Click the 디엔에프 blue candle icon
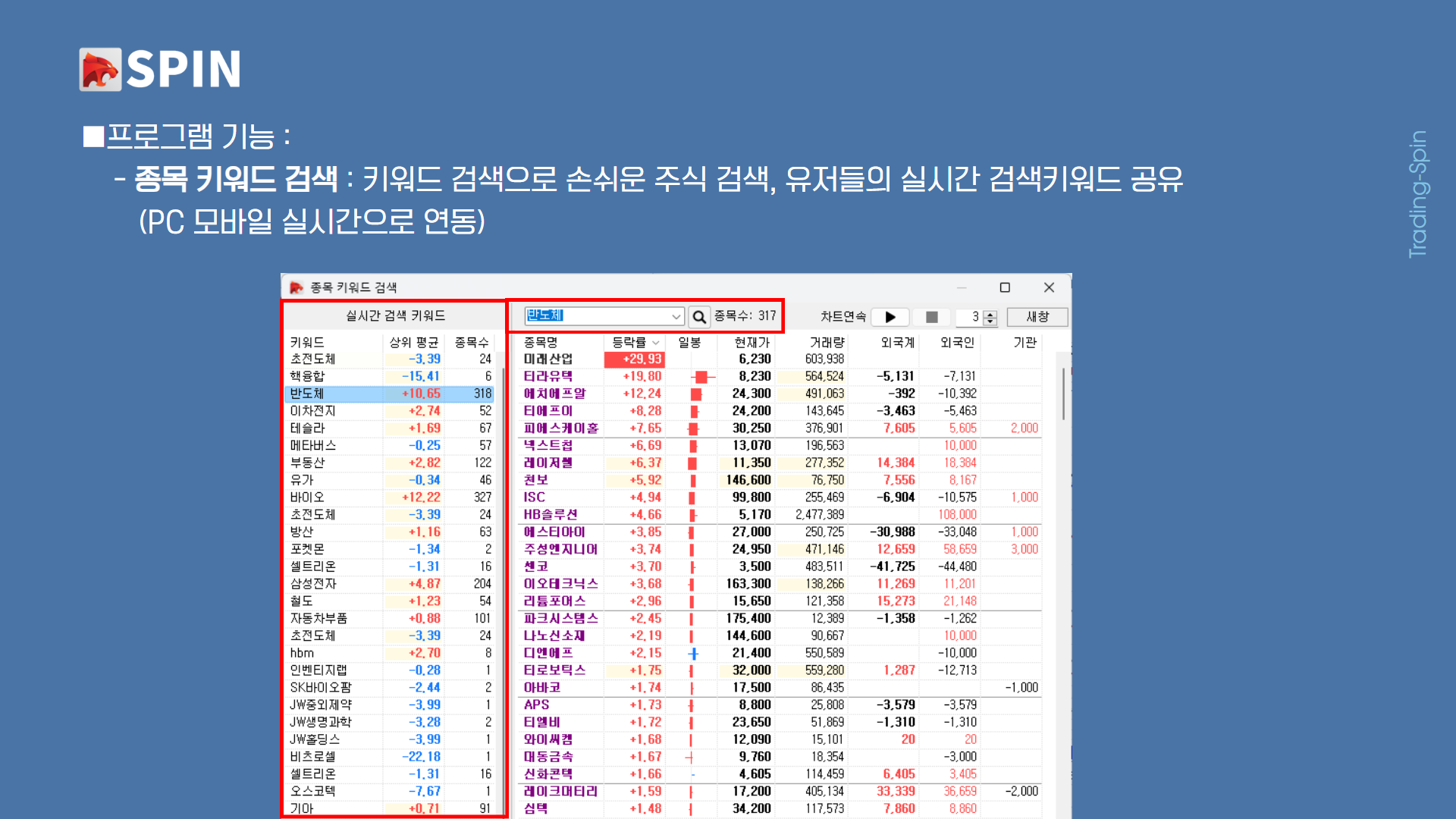1456x819 pixels. click(693, 653)
